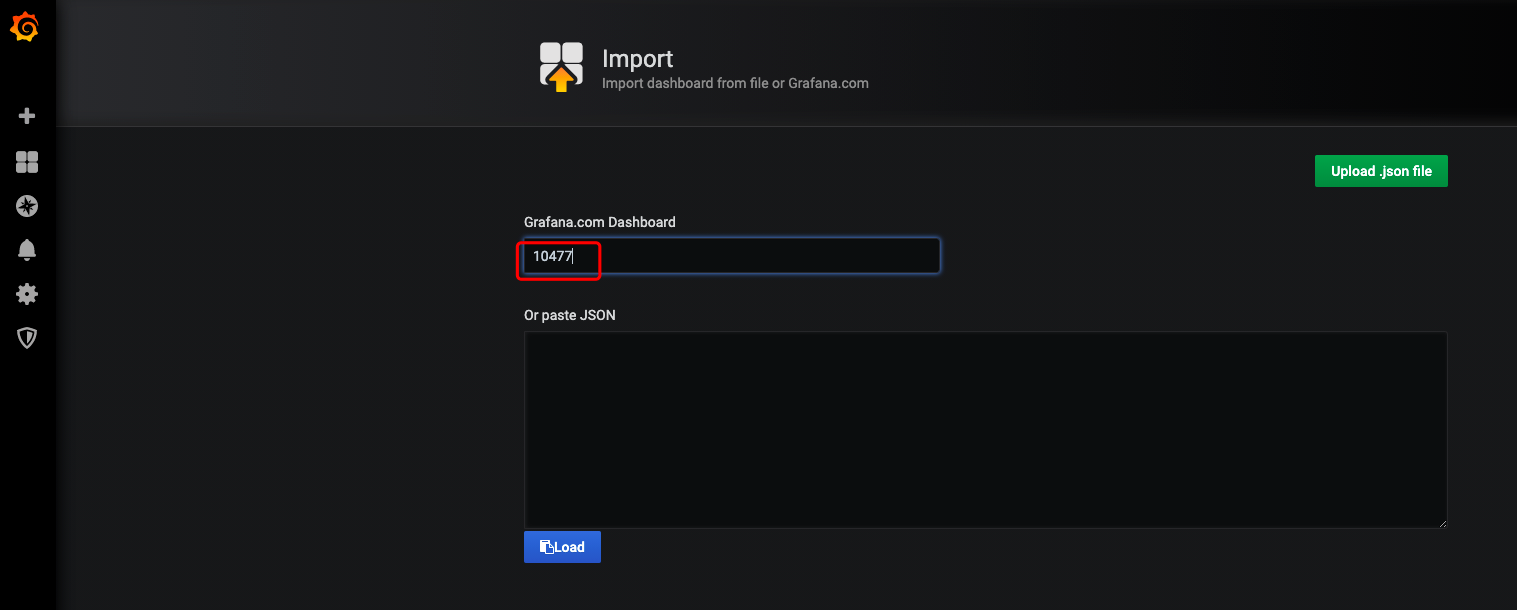Screen dimensions: 1517x610
Task: Open the Create plus menu in sidebar
Action: coord(27,116)
